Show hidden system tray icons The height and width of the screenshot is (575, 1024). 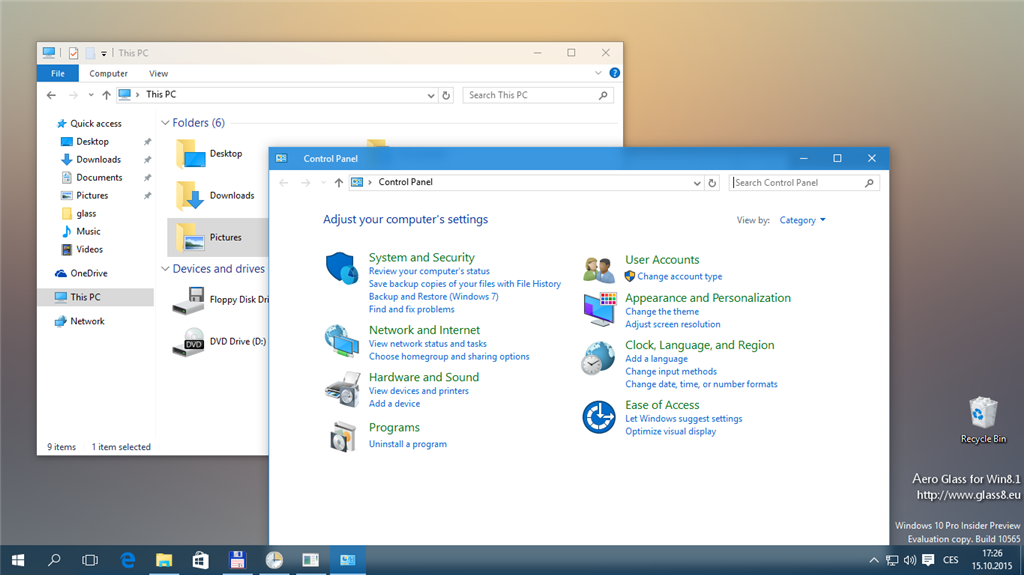click(874, 560)
